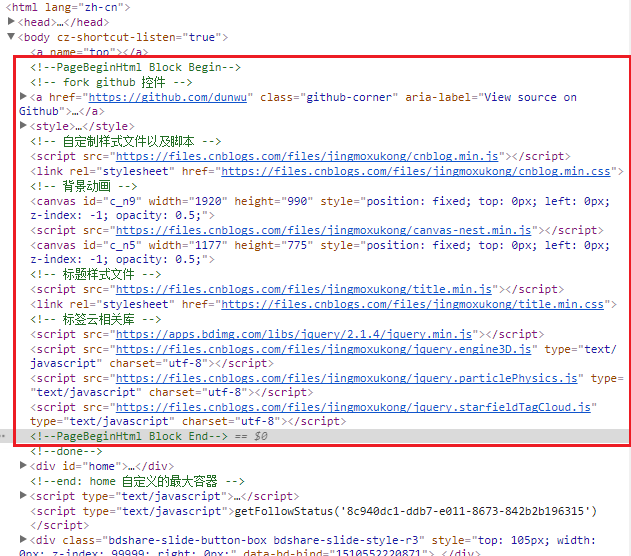This screenshot has width=631, height=556.
Task: Open the jquery.particlePhysics.js link
Action: pos(346,378)
